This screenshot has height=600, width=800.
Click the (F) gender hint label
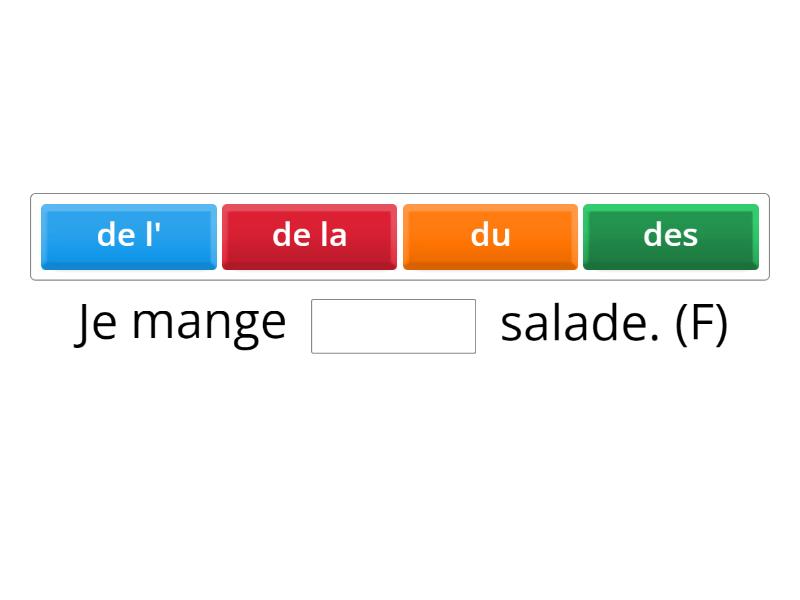(705, 322)
